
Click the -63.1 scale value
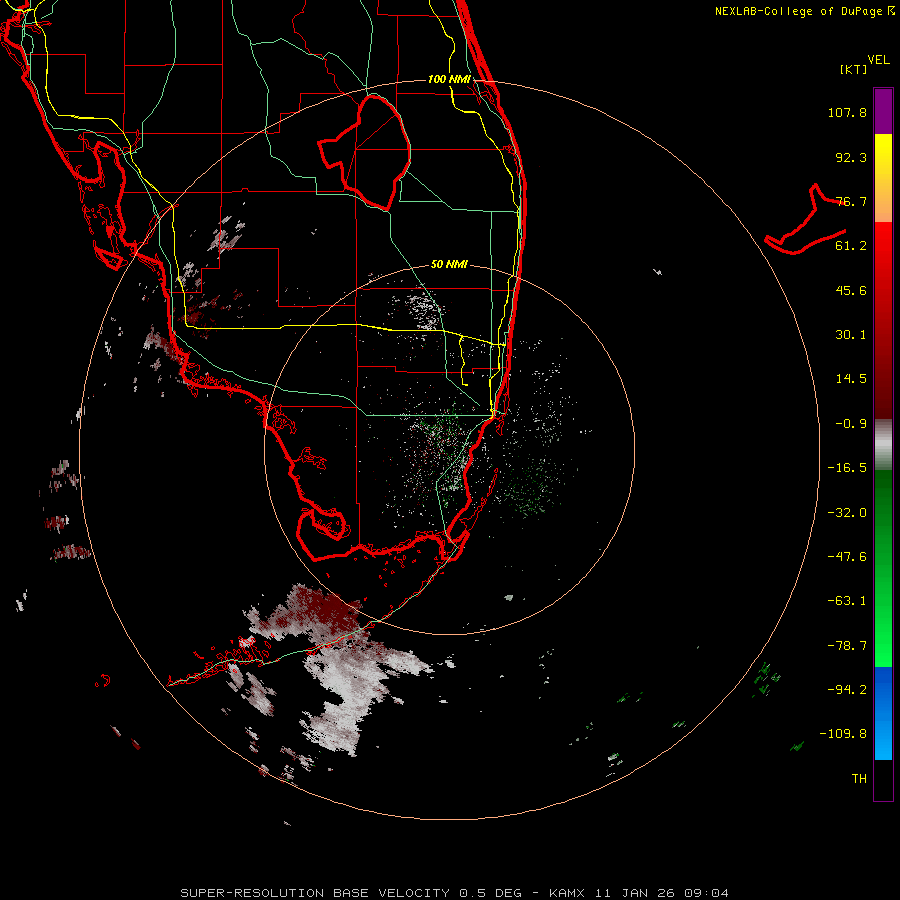pos(847,601)
